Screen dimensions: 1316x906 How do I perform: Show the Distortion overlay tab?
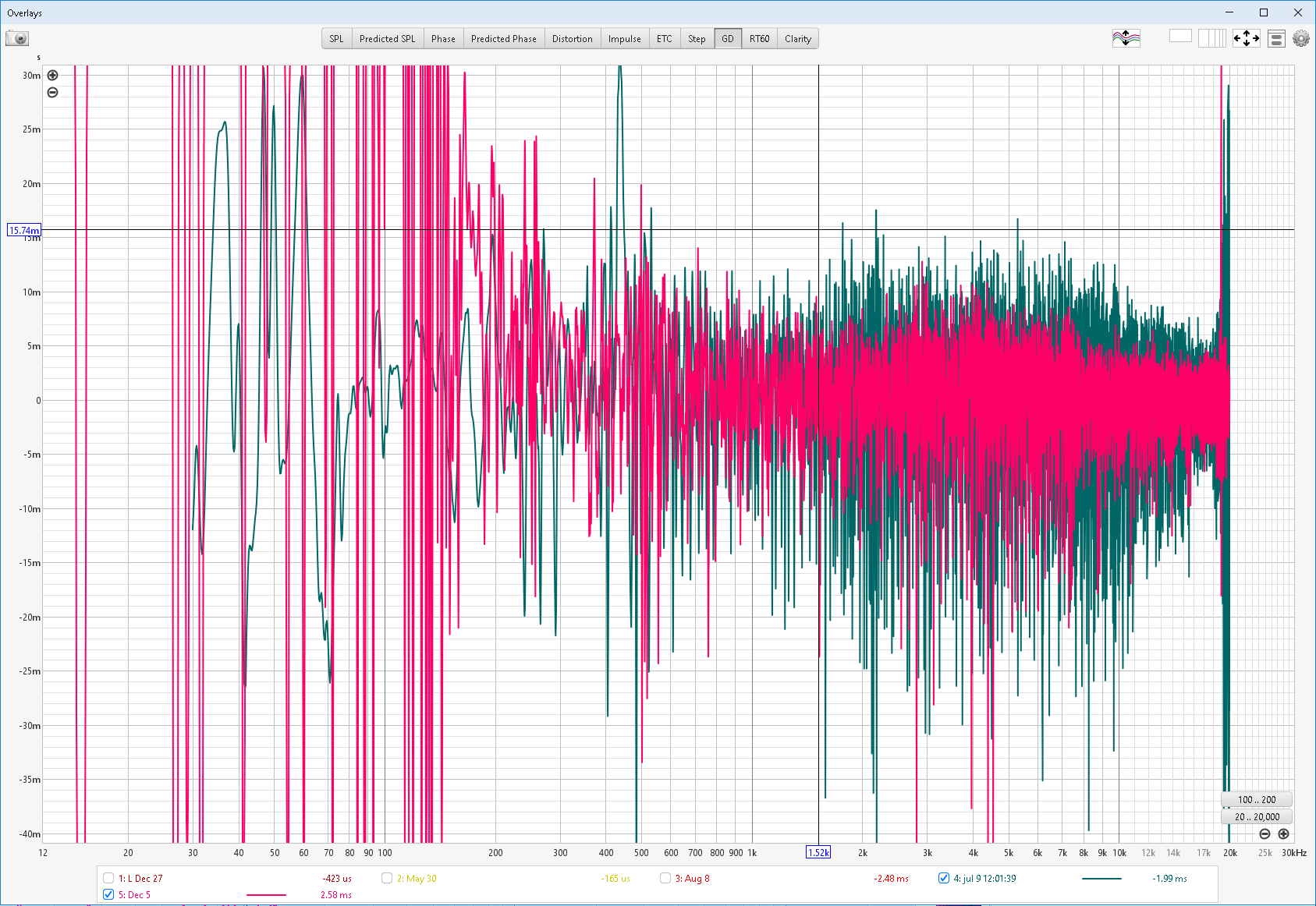click(573, 39)
